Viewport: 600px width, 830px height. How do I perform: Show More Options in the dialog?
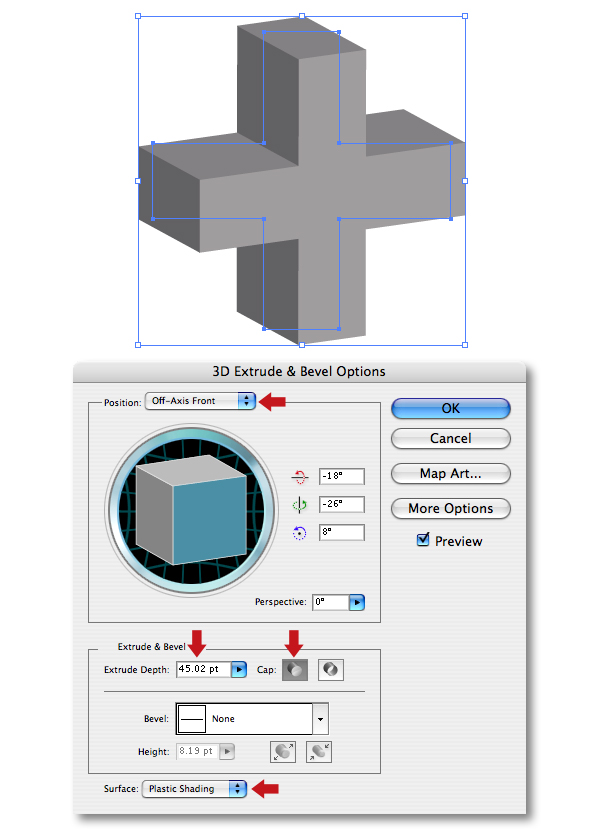(451, 509)
